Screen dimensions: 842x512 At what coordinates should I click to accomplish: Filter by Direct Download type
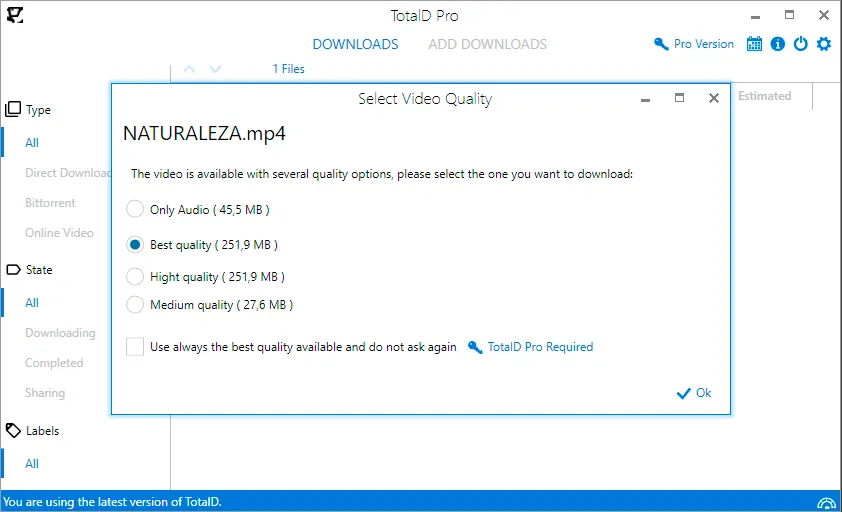(68, 172)
